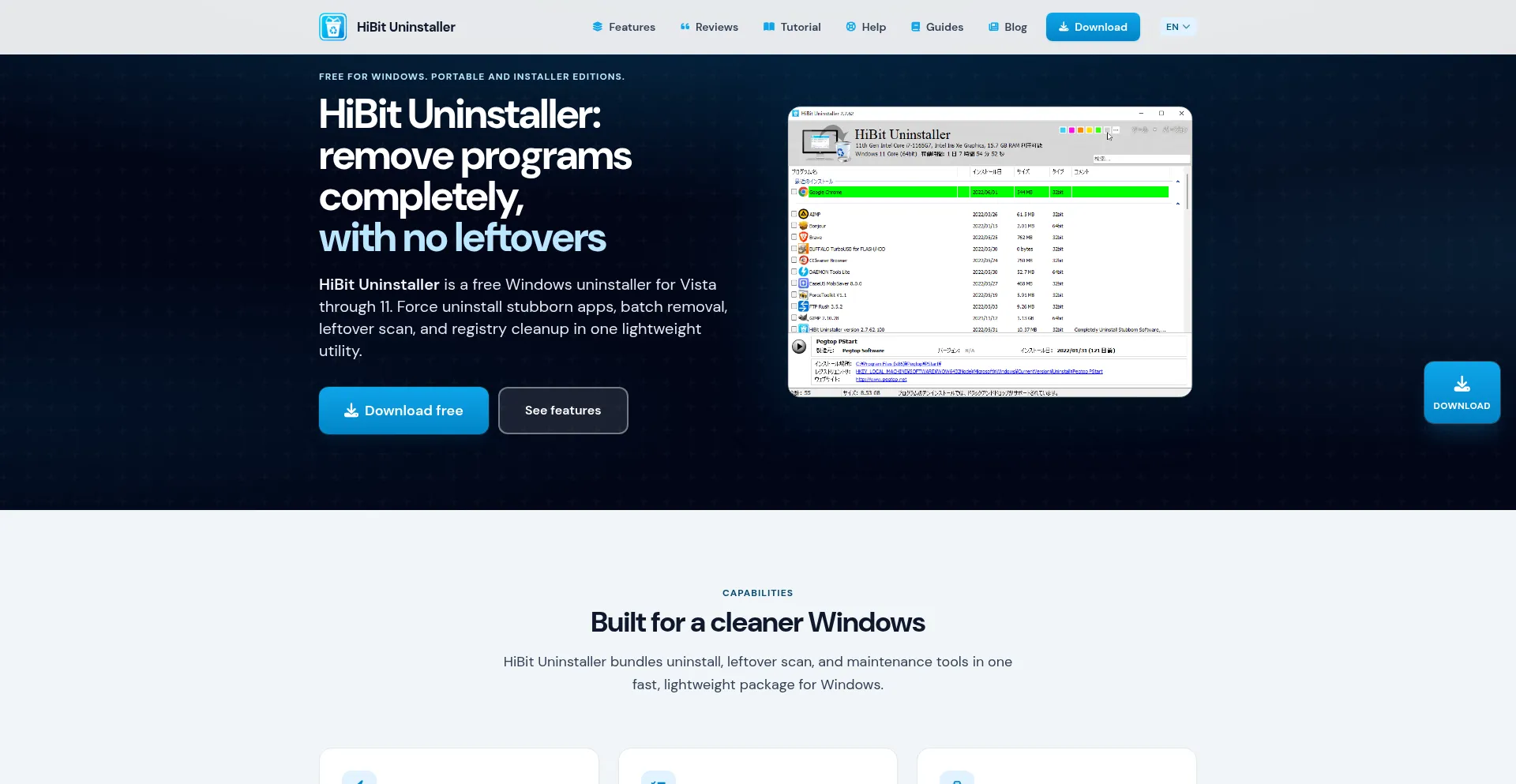Check the Brave row checkbox
Viewport: 1516px width, 784px height.
794,237
